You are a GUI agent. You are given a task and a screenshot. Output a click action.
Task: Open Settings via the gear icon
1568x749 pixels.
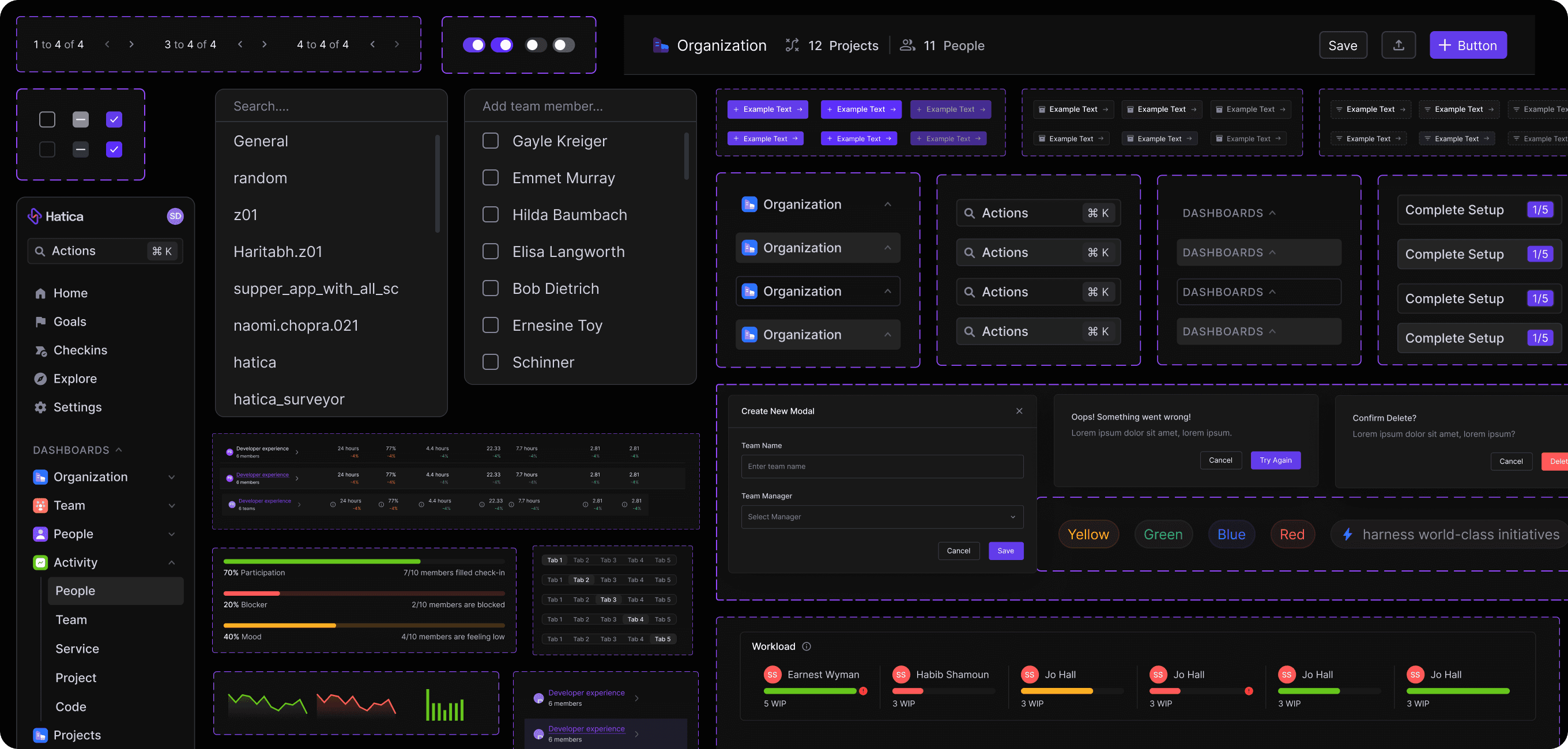coord(41,408)
